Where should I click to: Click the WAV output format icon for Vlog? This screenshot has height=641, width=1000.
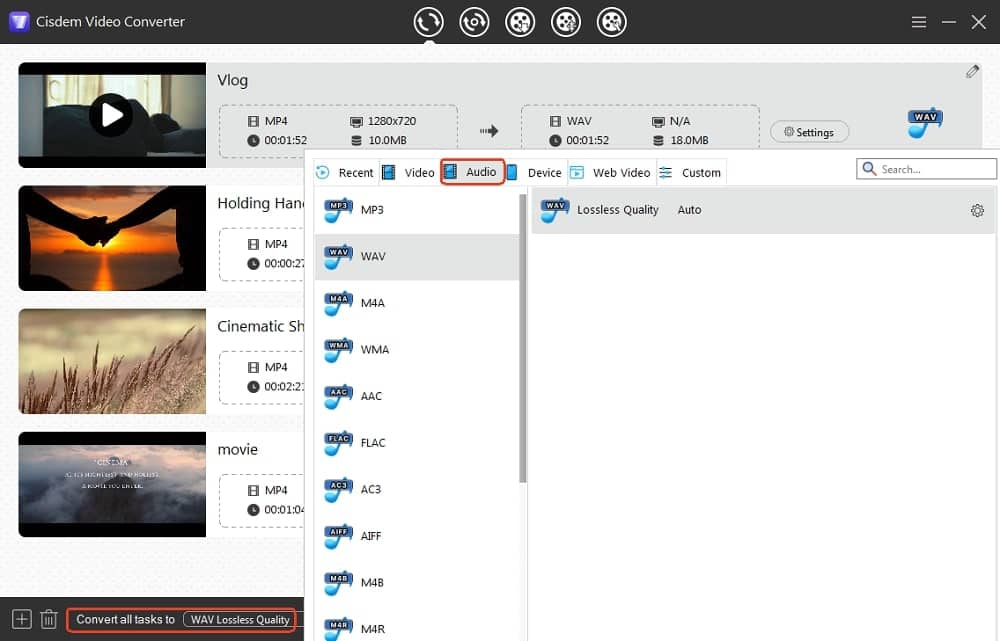click(x=925, y=123)
